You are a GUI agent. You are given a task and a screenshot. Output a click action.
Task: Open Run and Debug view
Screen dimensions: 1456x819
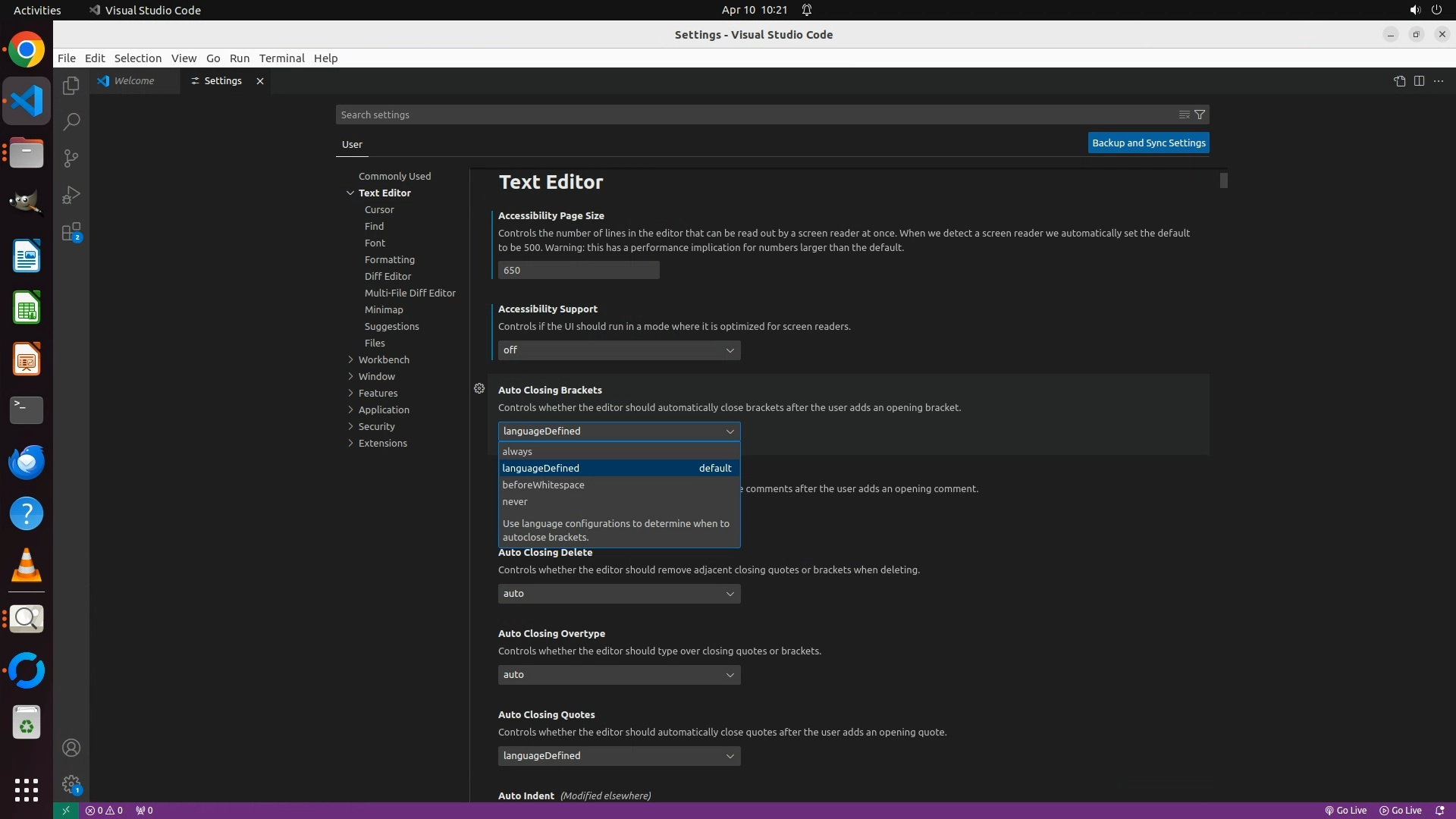71,195
